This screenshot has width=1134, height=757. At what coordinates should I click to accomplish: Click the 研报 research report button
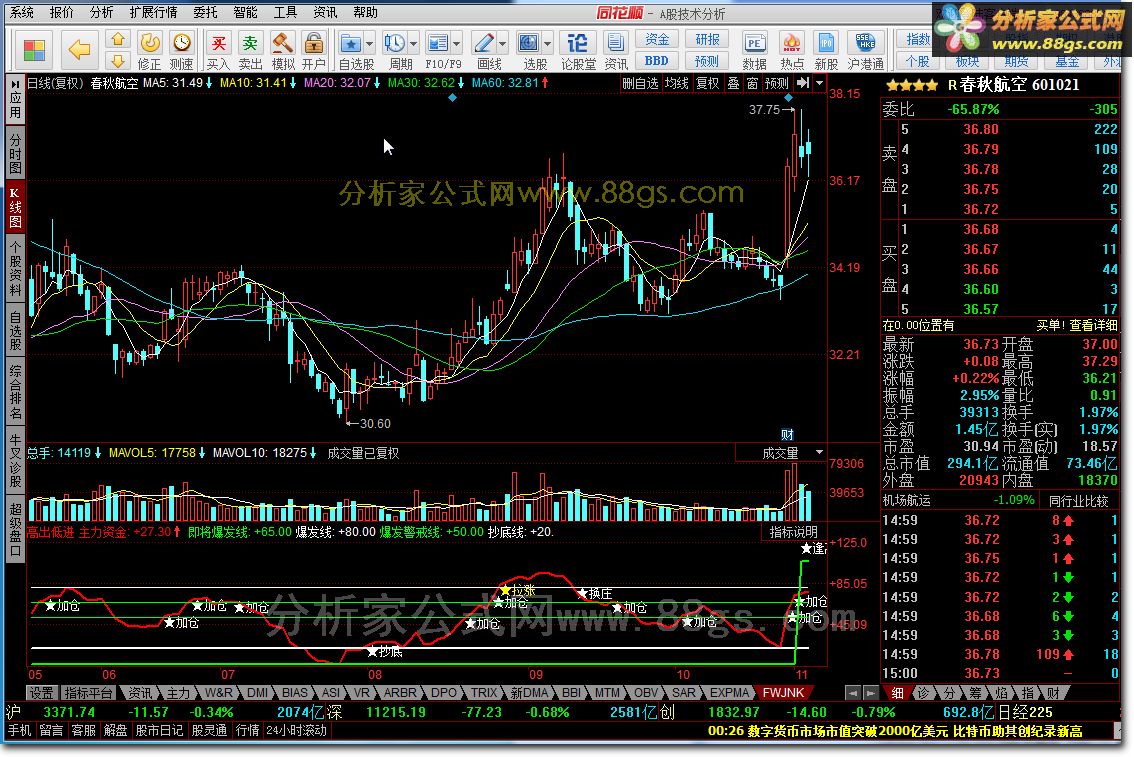click(x=707, y=39)
